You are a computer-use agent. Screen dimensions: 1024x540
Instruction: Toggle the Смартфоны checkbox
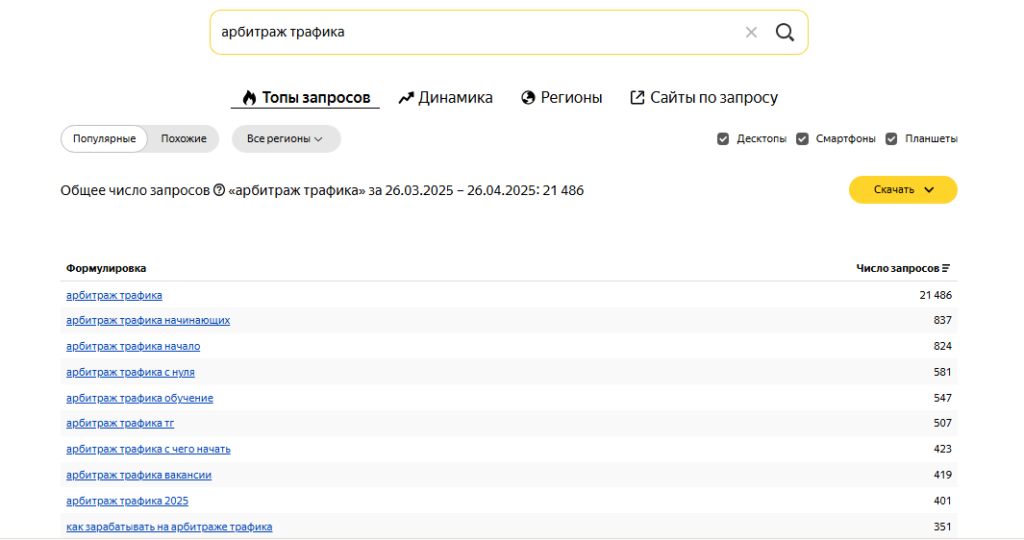802,138
